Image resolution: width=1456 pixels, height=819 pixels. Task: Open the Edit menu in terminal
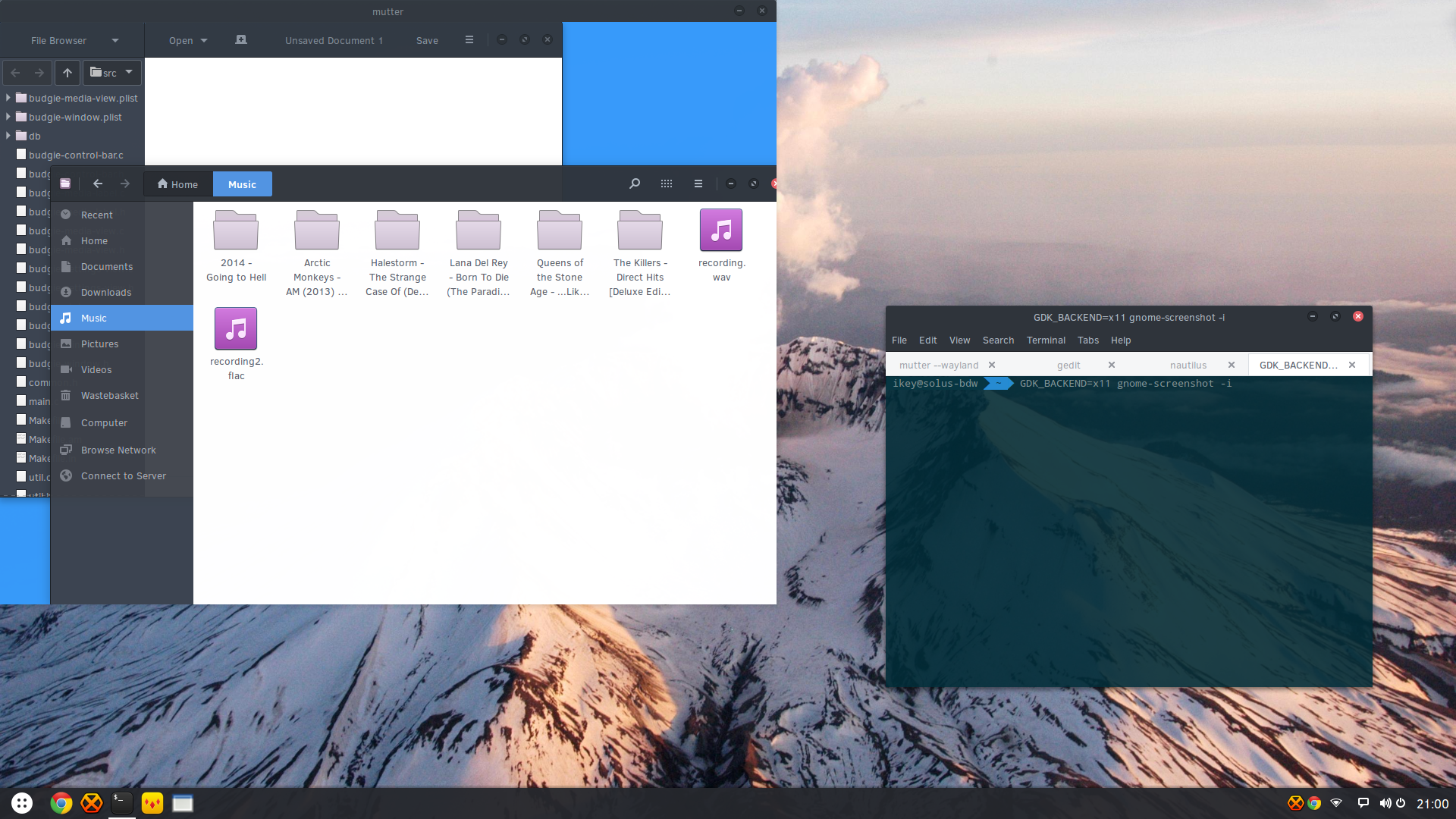[x=927, y=340]
